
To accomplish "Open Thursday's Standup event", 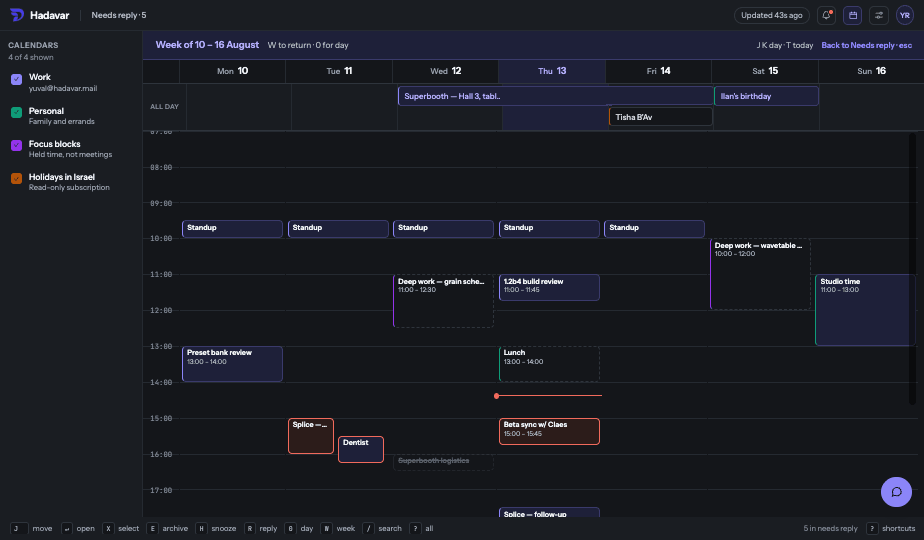I will coord(549,229).
